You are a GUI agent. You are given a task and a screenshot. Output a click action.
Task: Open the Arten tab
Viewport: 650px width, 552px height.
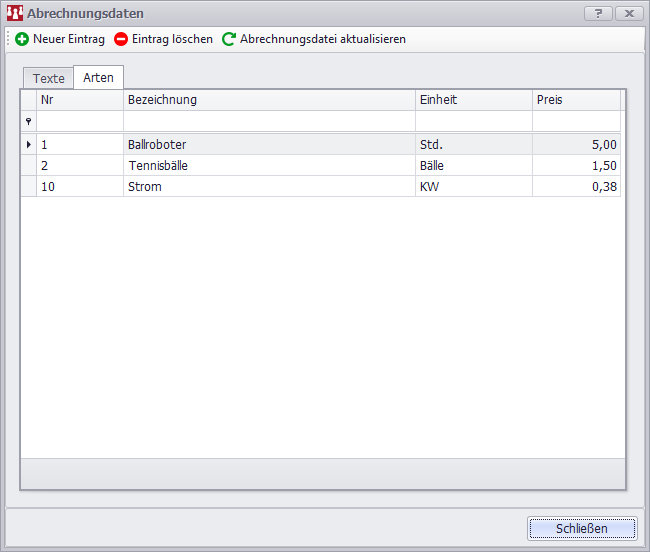pyautogui.click(x=98, y=78)
